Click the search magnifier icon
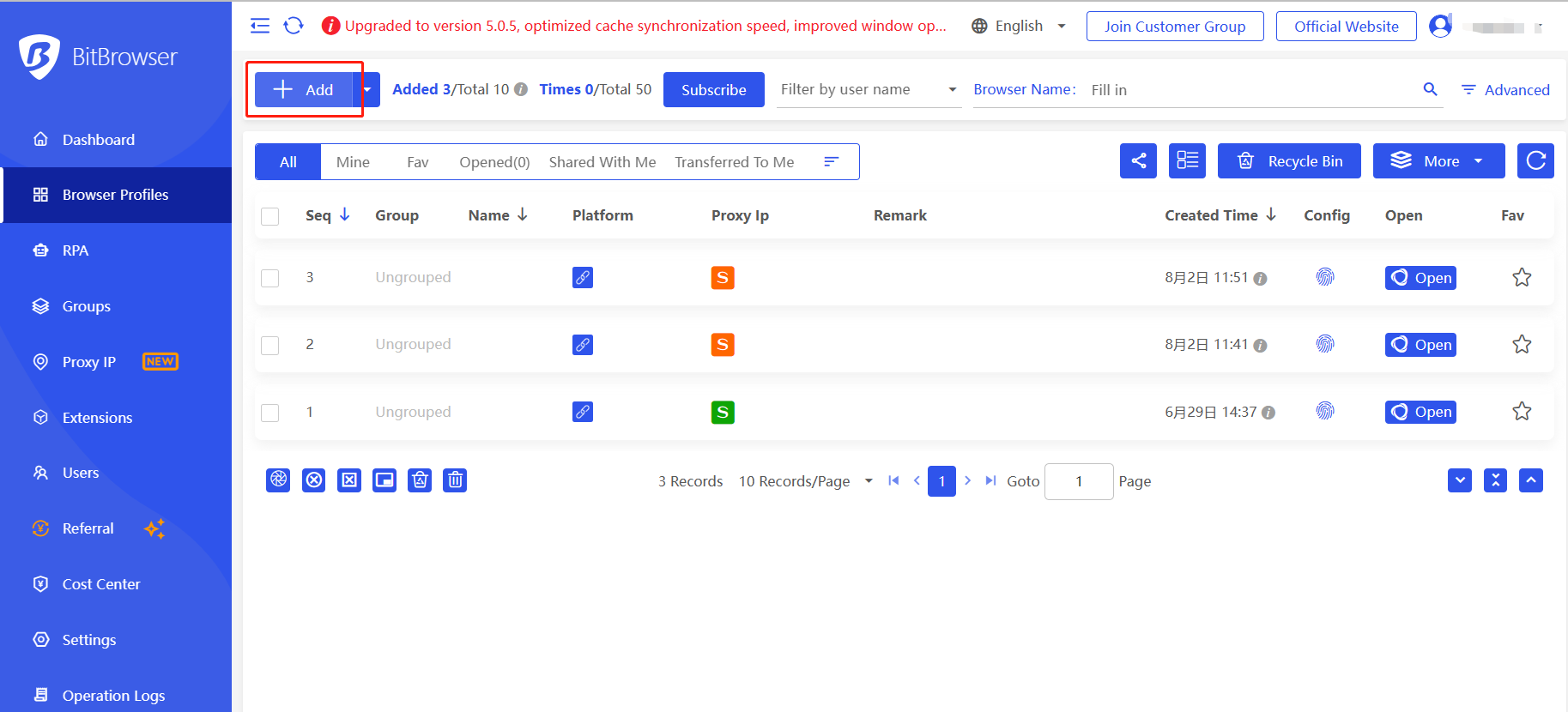This screenshot has height=712, width=1568. pyautogui.click(x=1430, y=89)
